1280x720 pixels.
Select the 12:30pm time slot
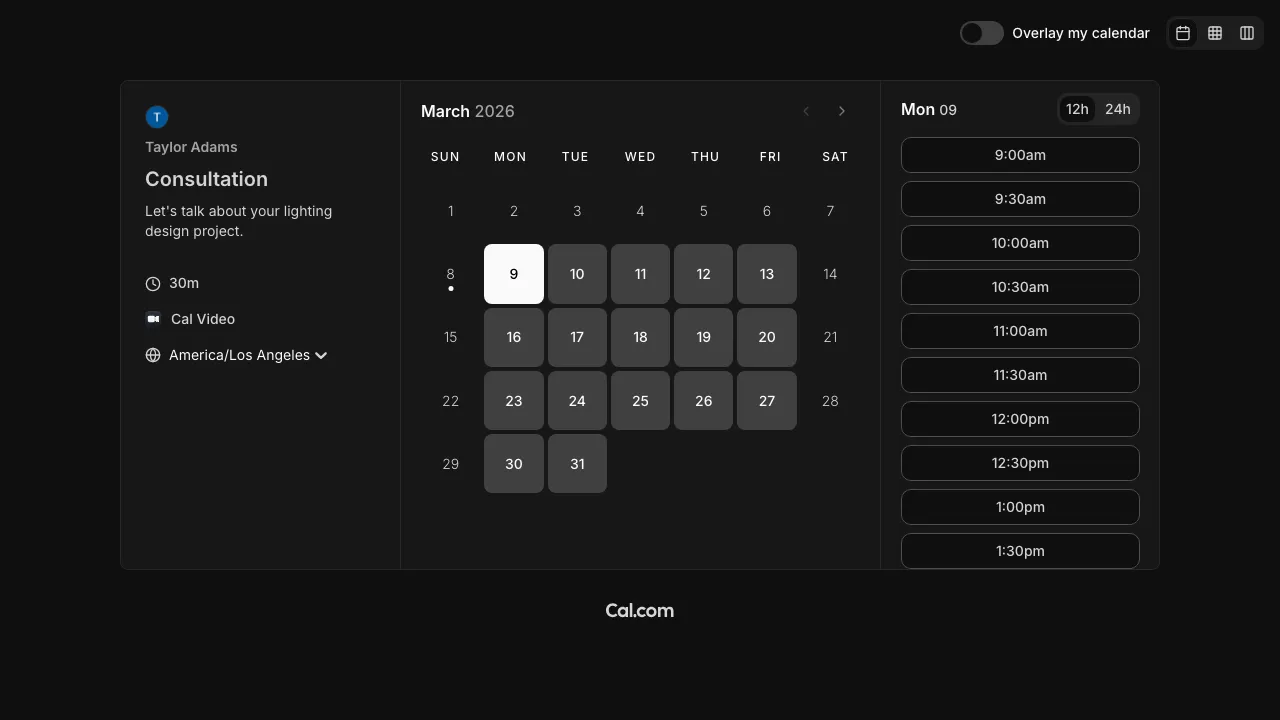tap(1020, 463)
